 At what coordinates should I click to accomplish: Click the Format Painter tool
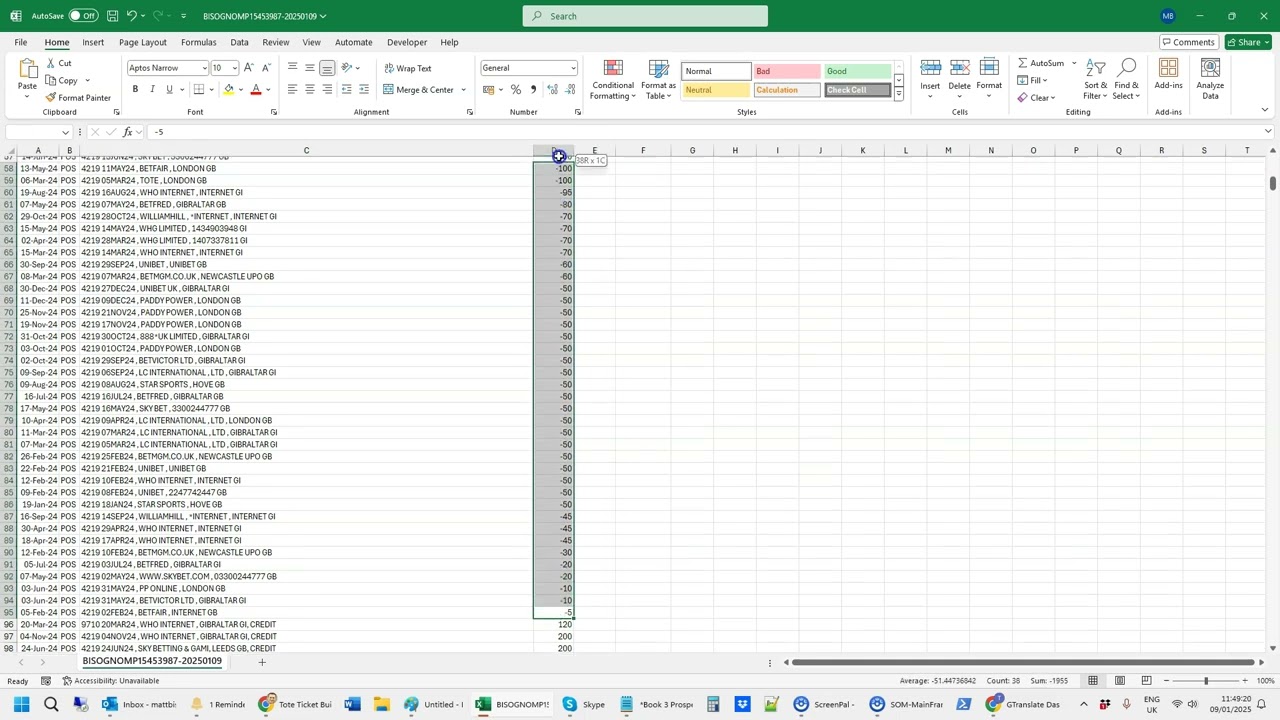point(77,98)
